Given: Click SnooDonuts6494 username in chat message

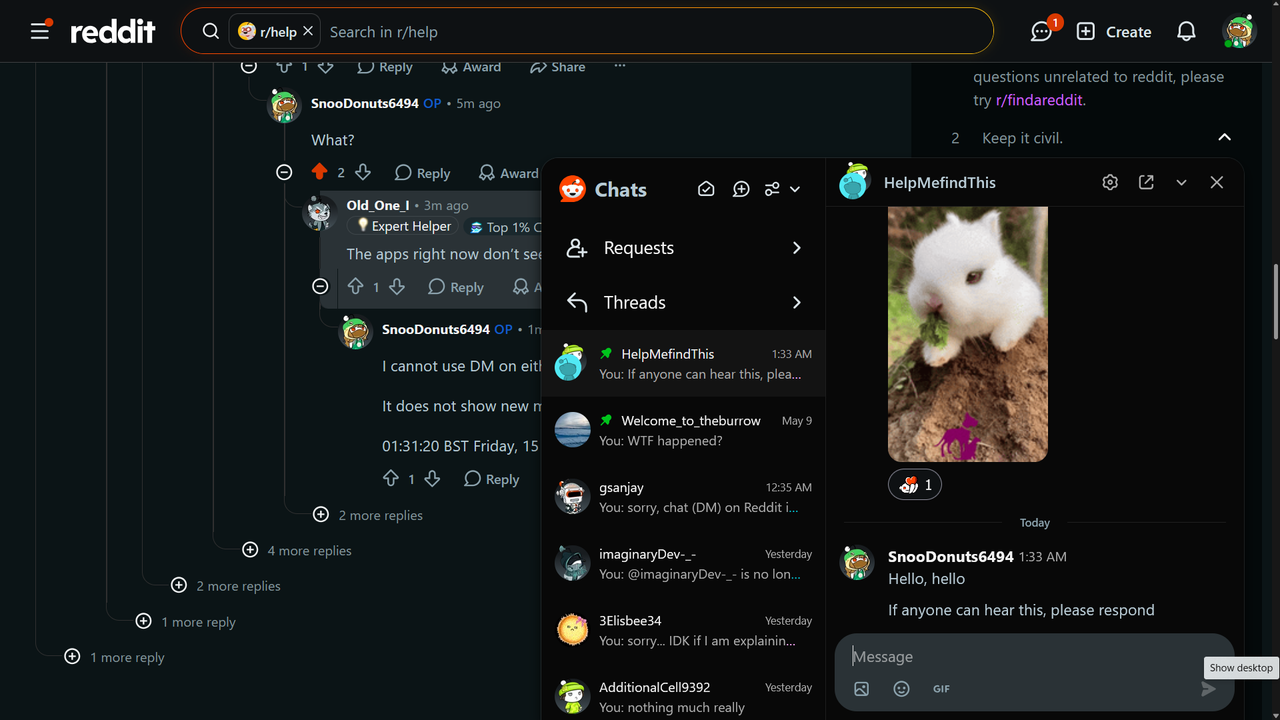Looking at the screenshot, I should 951,556.
